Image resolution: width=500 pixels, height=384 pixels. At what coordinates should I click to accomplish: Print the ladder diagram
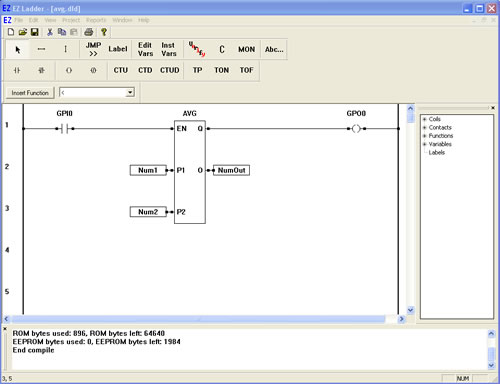click(88, 32)
